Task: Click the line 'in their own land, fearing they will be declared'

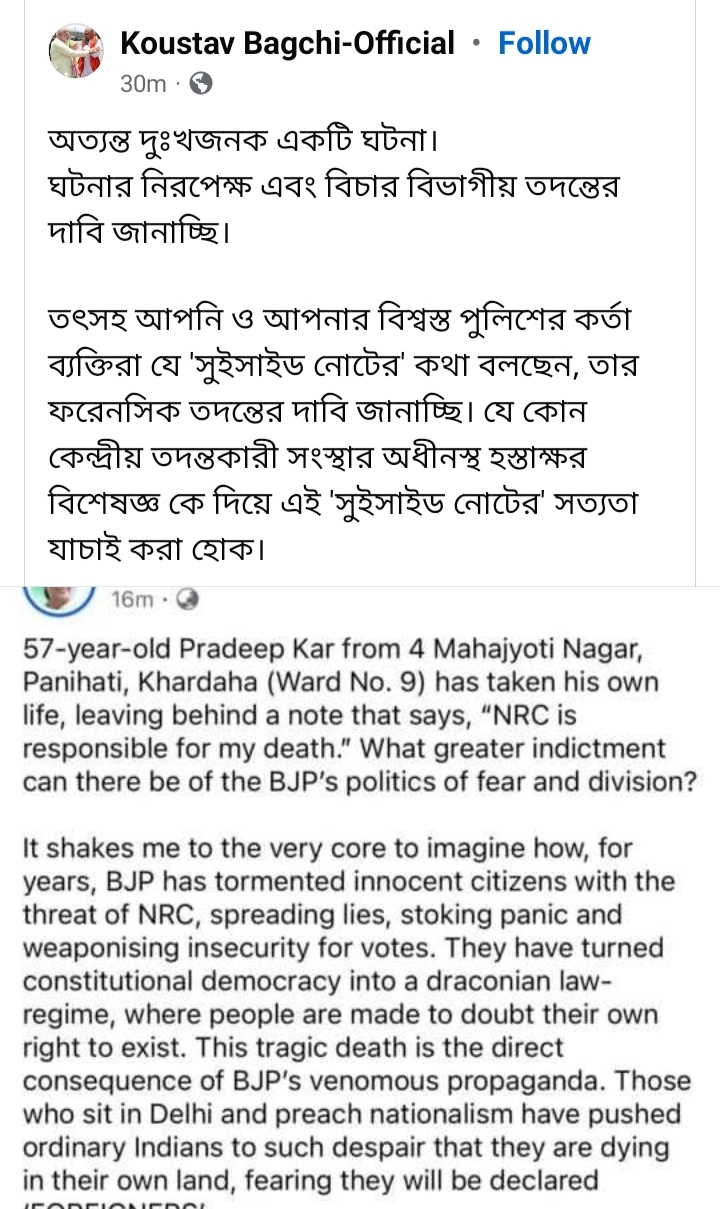Action: (x=310, y=1180)
